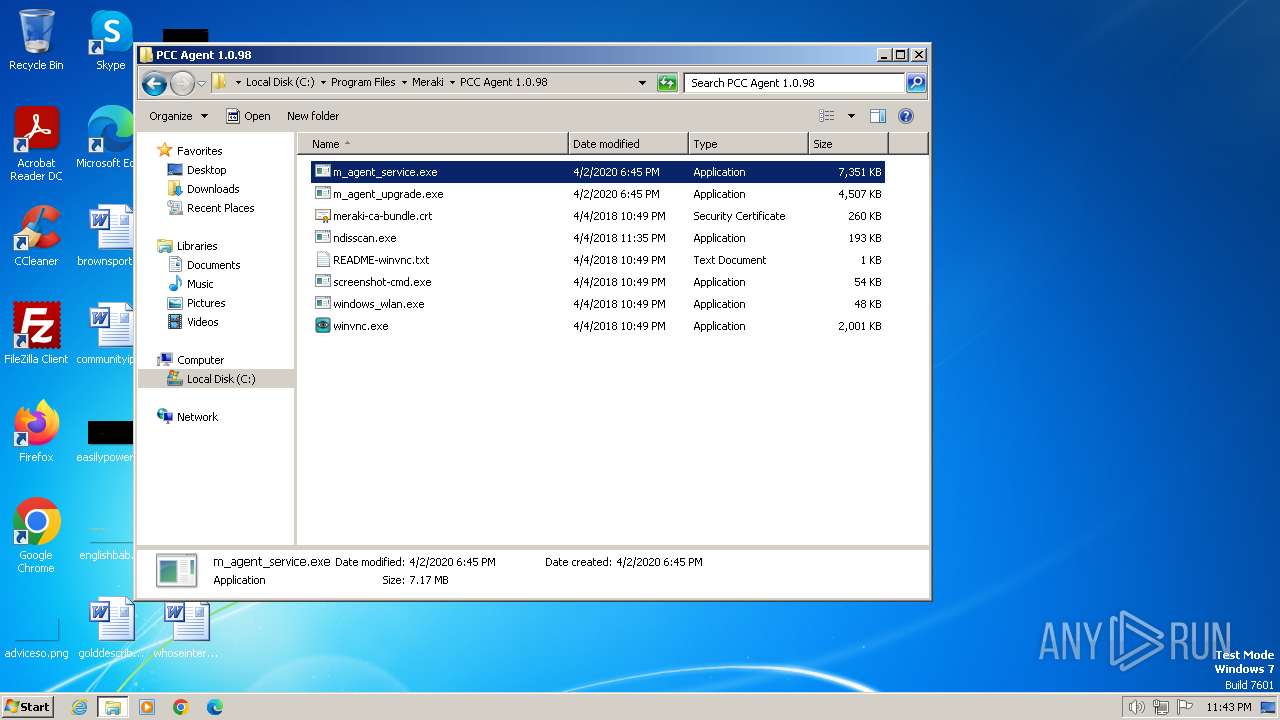Open Chrome from taskbar
Image resolution: width=1280 pixels, height=720 pixels.
pos(181,707)
